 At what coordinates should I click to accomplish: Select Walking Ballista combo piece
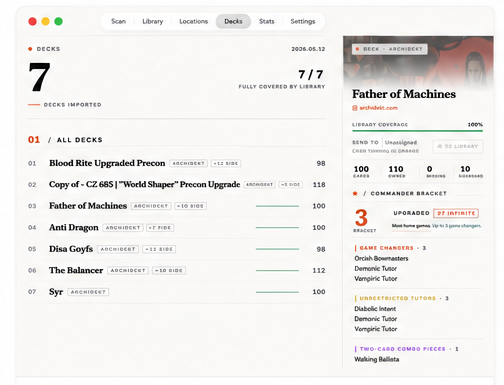click(x=377, y=359)
